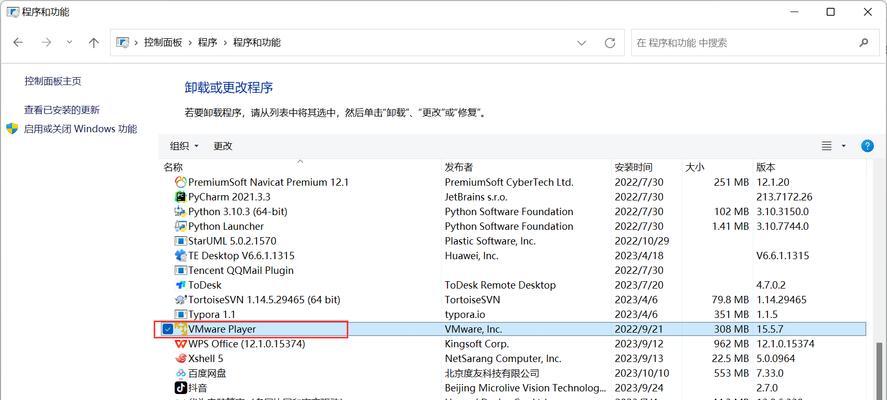Open 查看已安装的更新 link
This screenshot has width=887, height=400.
tap(62, 110)
